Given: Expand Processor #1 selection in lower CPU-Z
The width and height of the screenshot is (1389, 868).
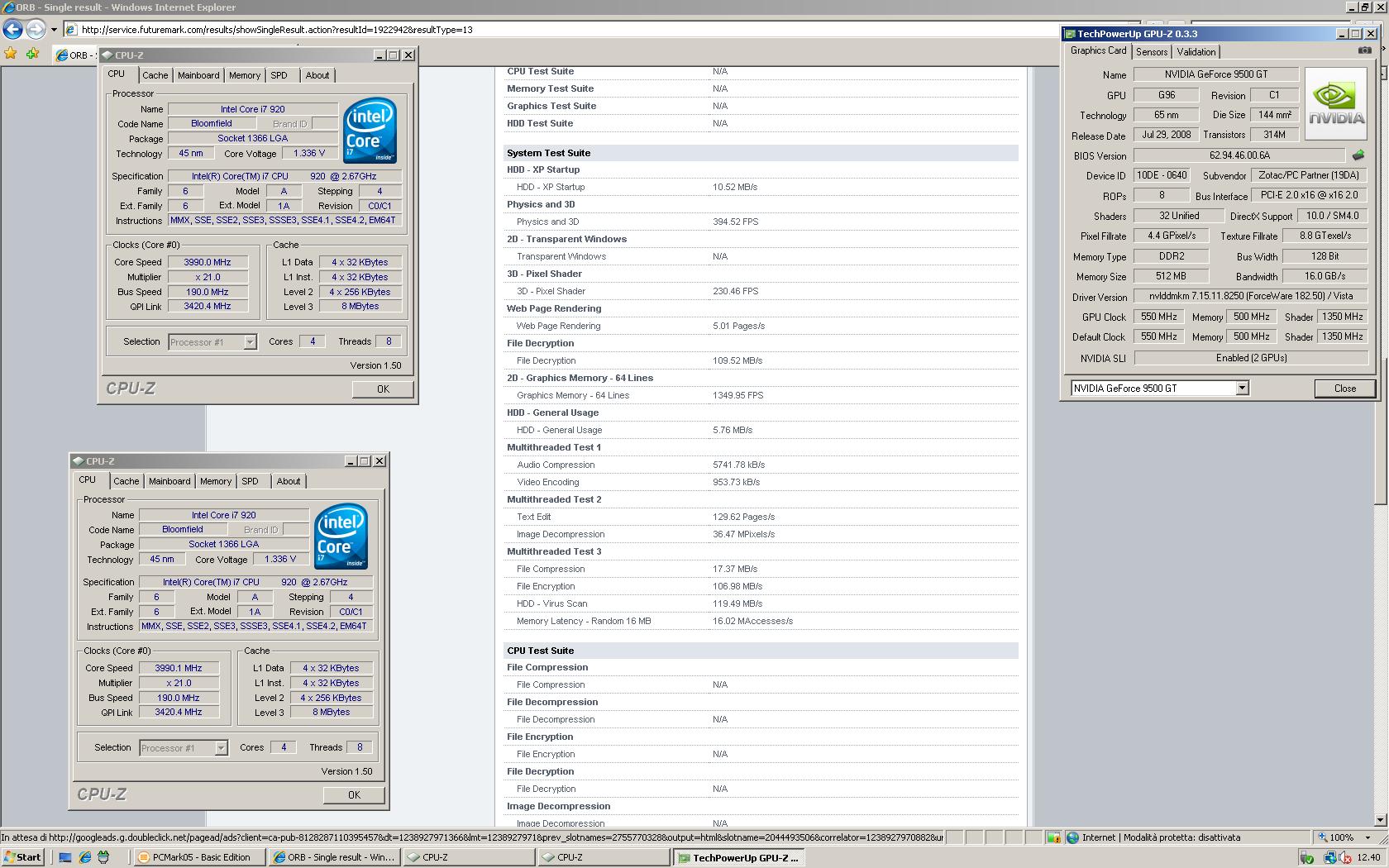Looking at the screenshot, I should 221,748.
